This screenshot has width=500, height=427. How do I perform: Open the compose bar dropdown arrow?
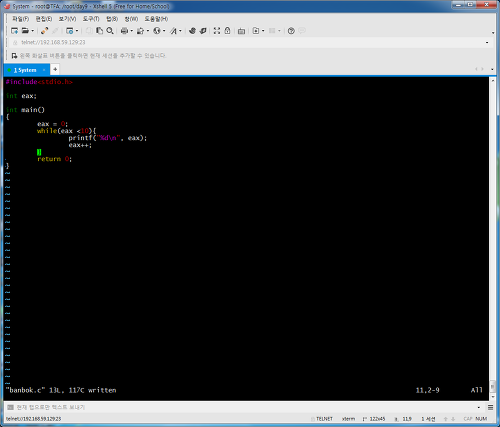479,407
